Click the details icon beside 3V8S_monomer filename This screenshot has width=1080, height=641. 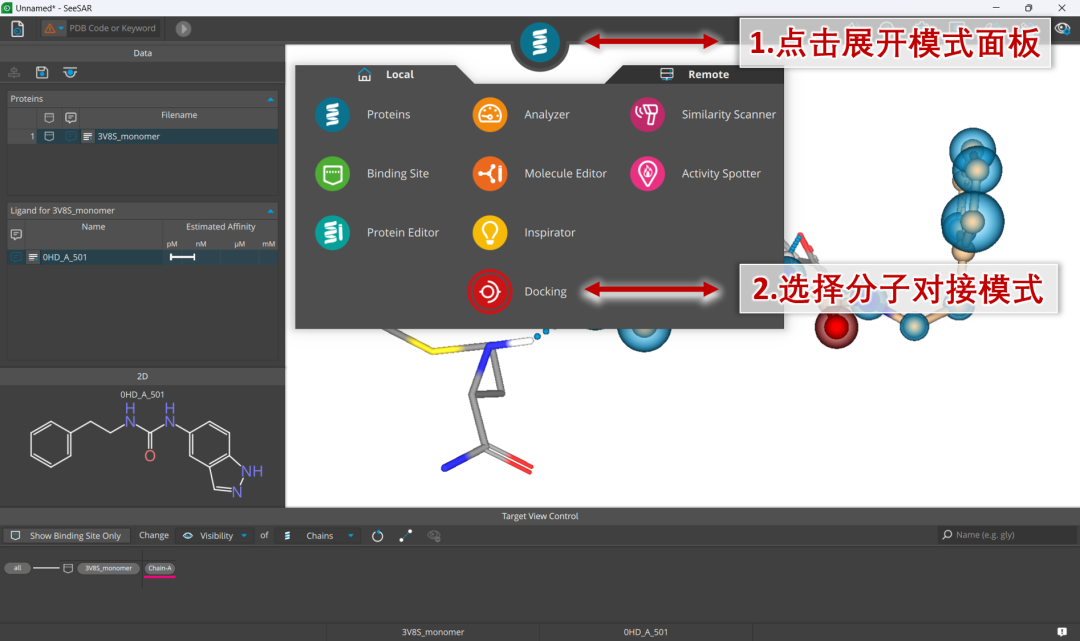pyautogui.click(x=87, y=137)
